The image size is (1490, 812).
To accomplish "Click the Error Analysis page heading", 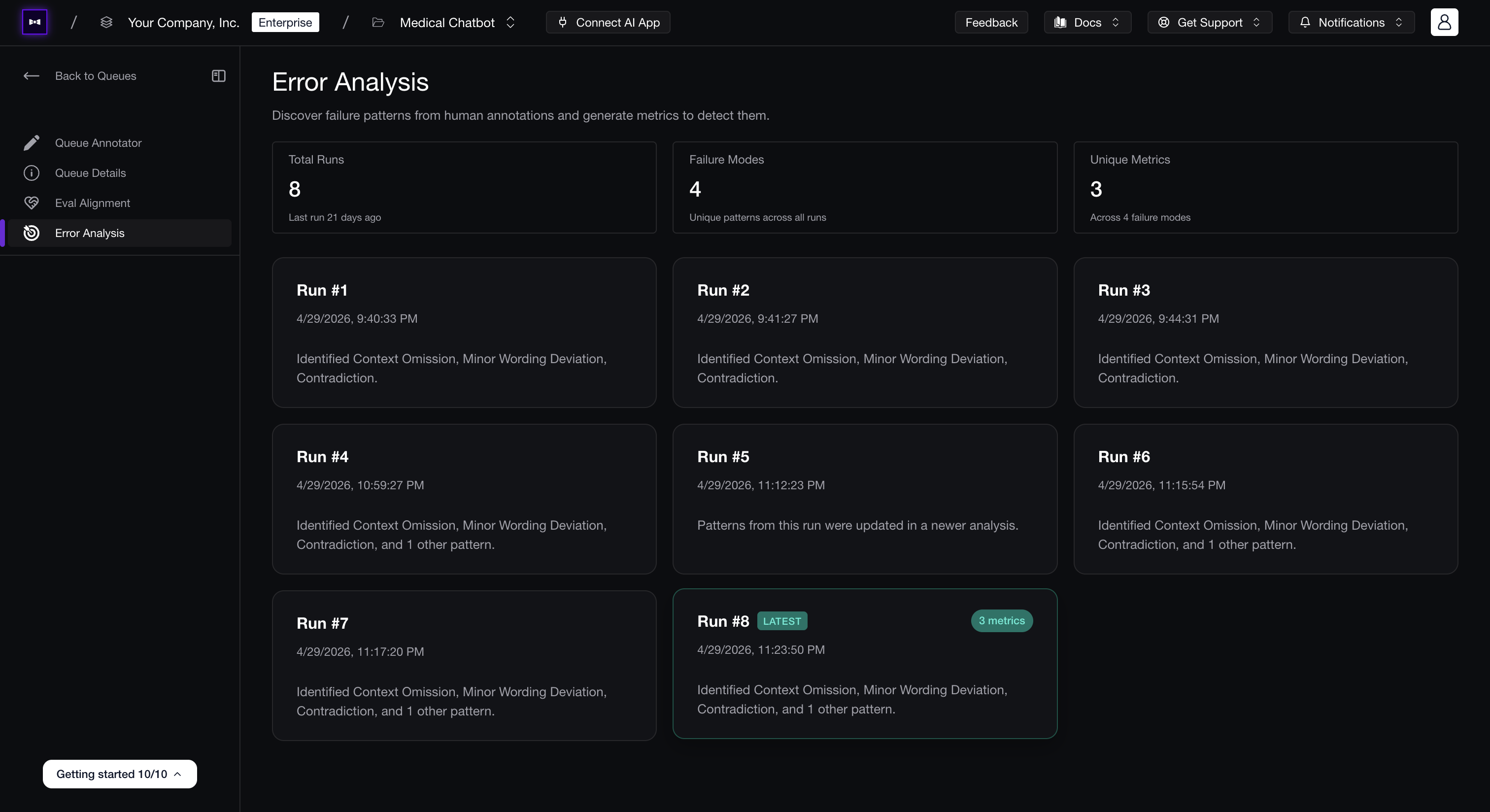I will pyautogui.click(x=350, y=82).
